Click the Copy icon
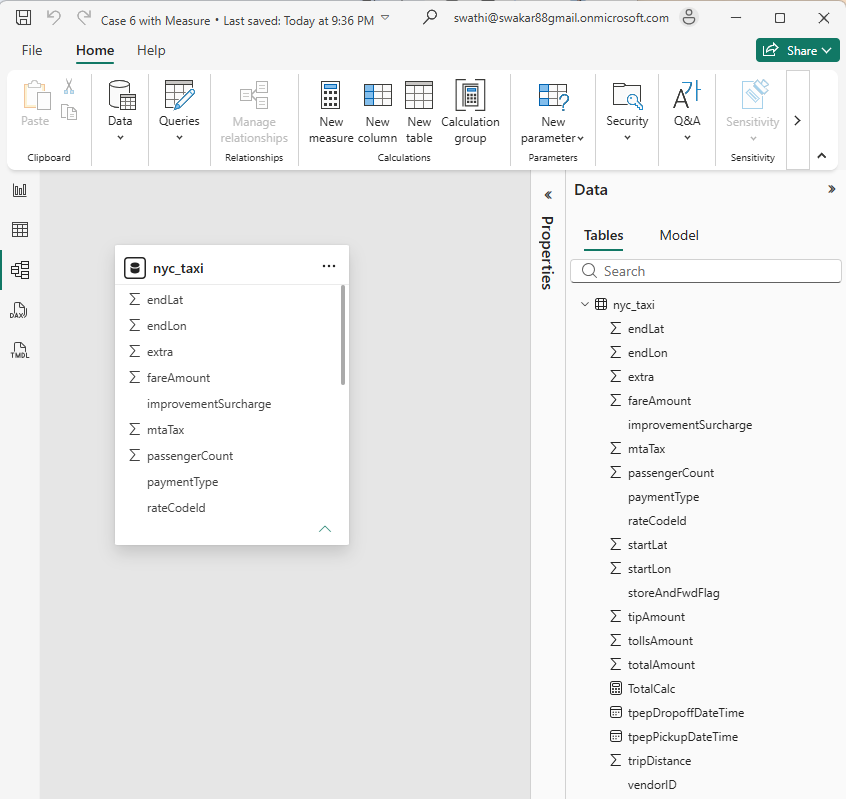 (69, 112)
